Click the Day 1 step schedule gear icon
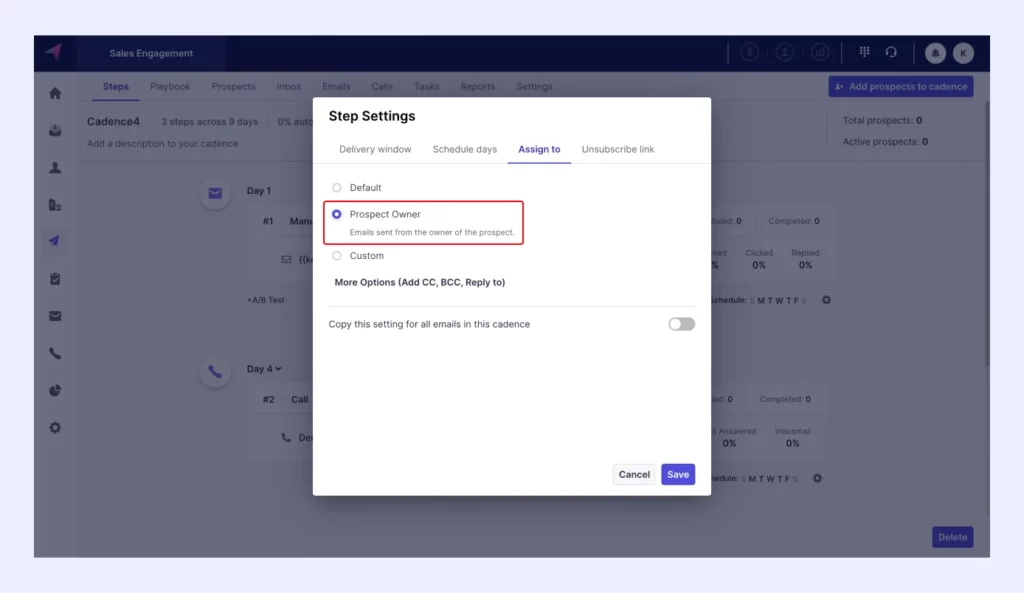 tap(826, 300)
